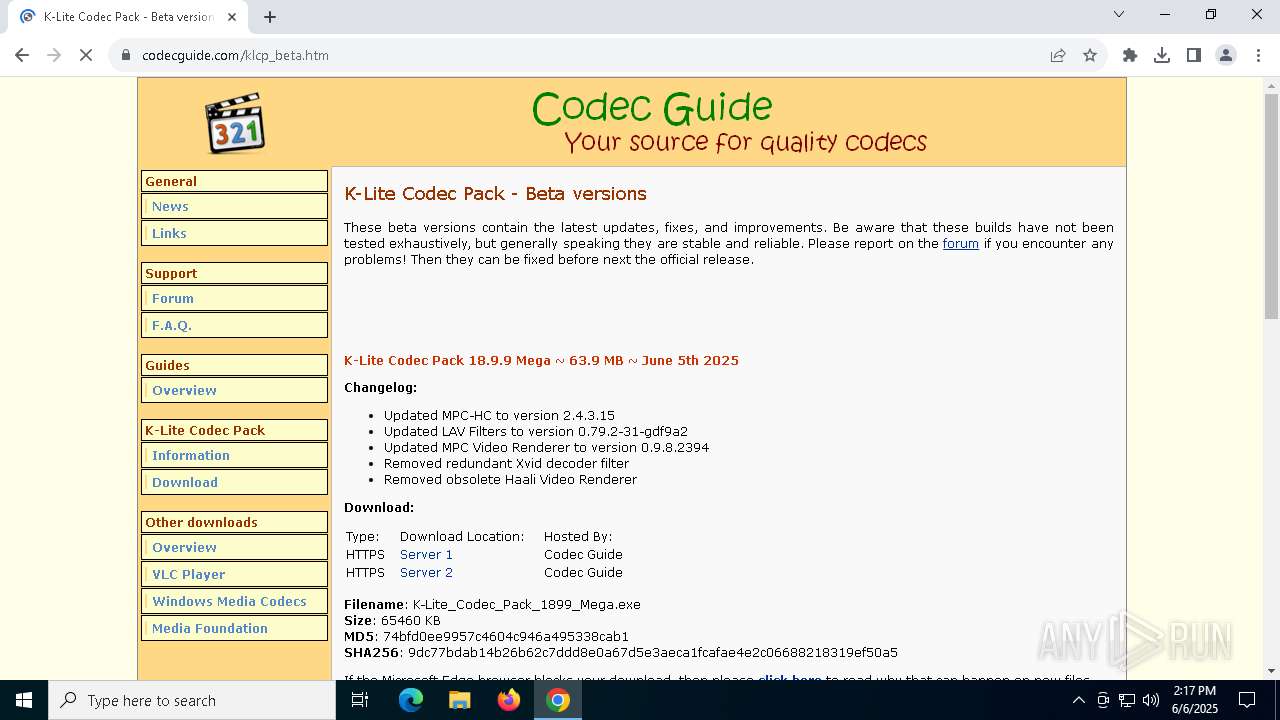This screenshot has width=1280, height=720.
Task: Click the volume speaker tray icon
Action: [x=1151, y=700]
